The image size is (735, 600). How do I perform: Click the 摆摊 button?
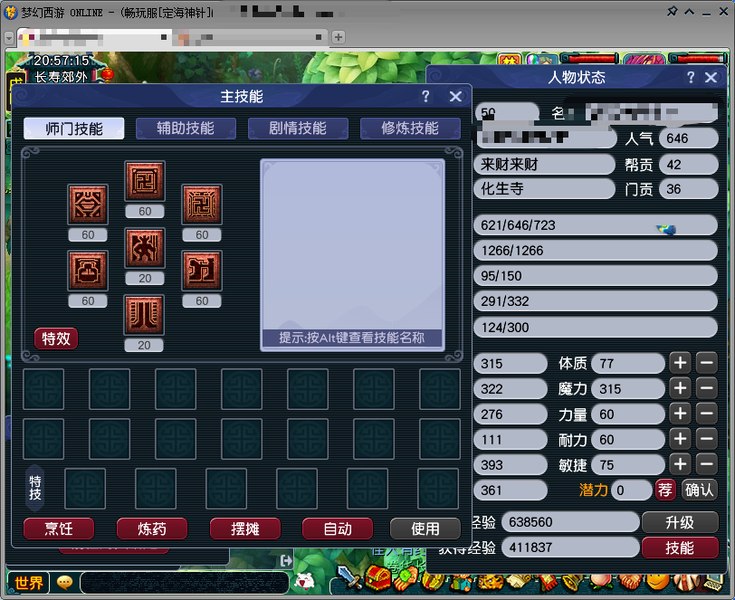click(245, 529)
